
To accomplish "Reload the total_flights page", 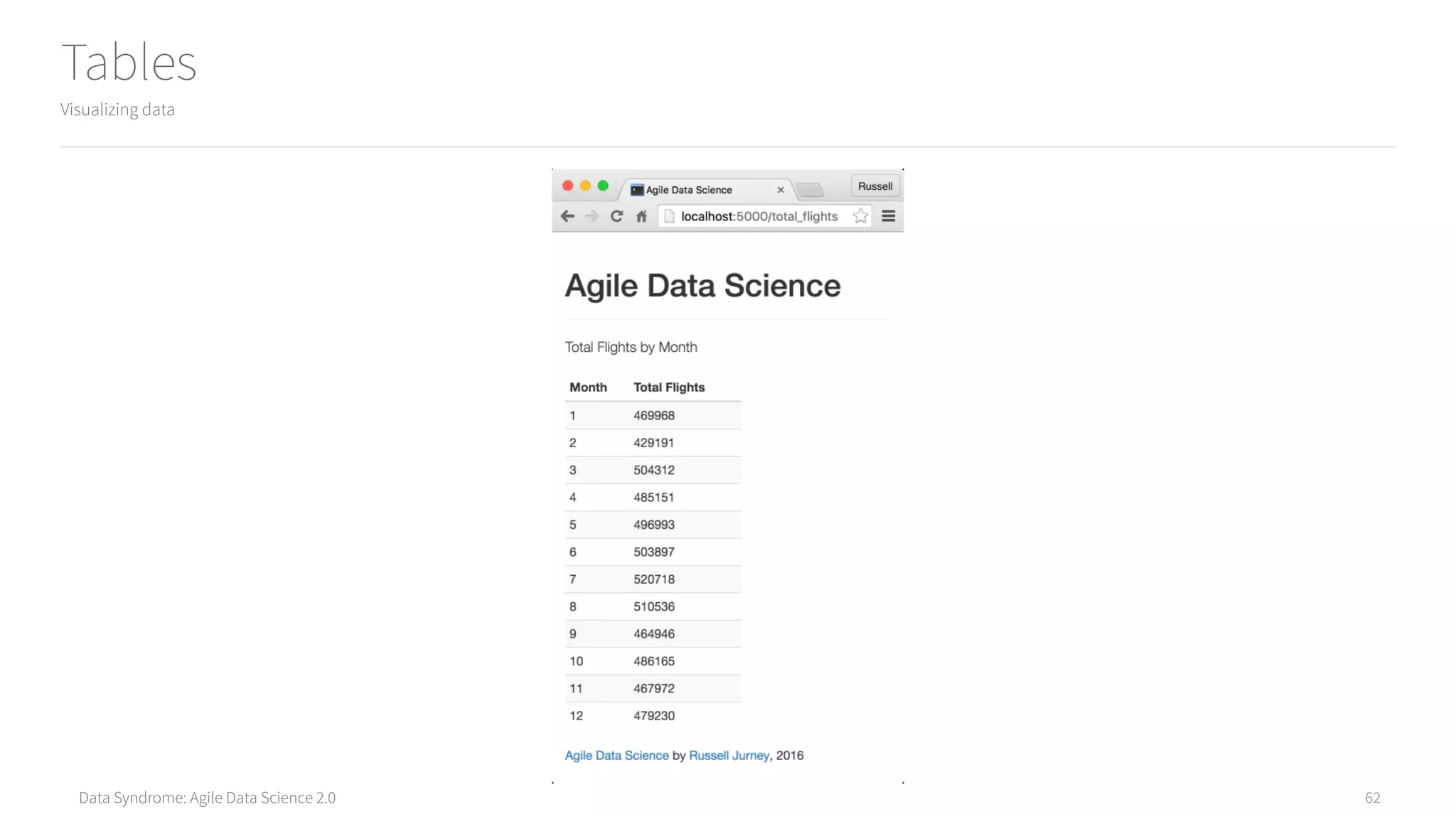I will (x=616, y=216).
